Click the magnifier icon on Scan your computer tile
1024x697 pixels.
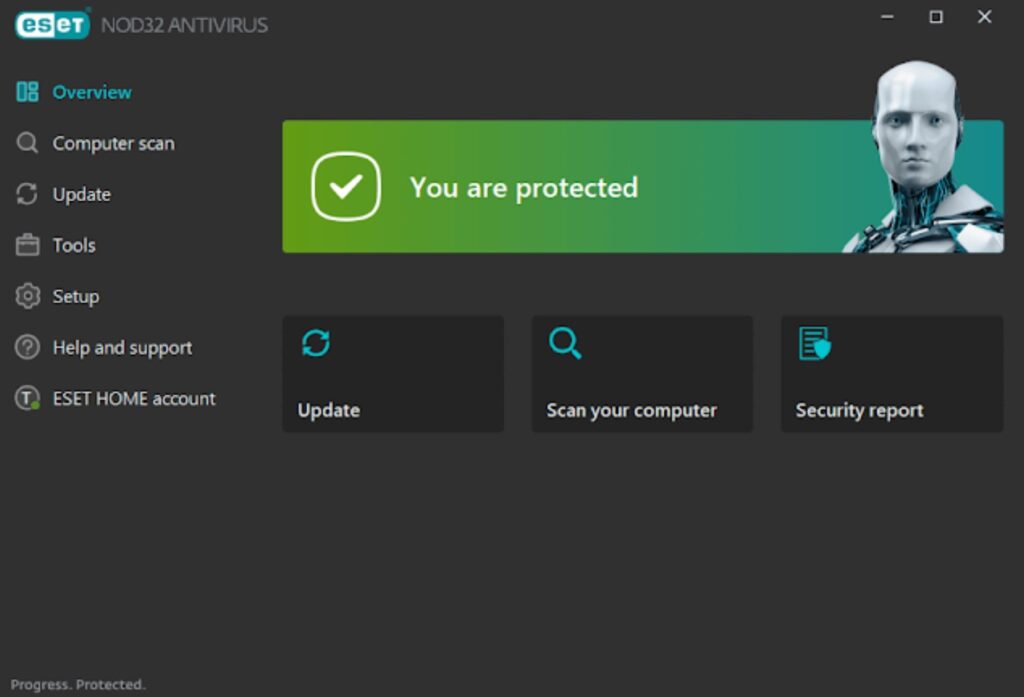click(565, 344)
